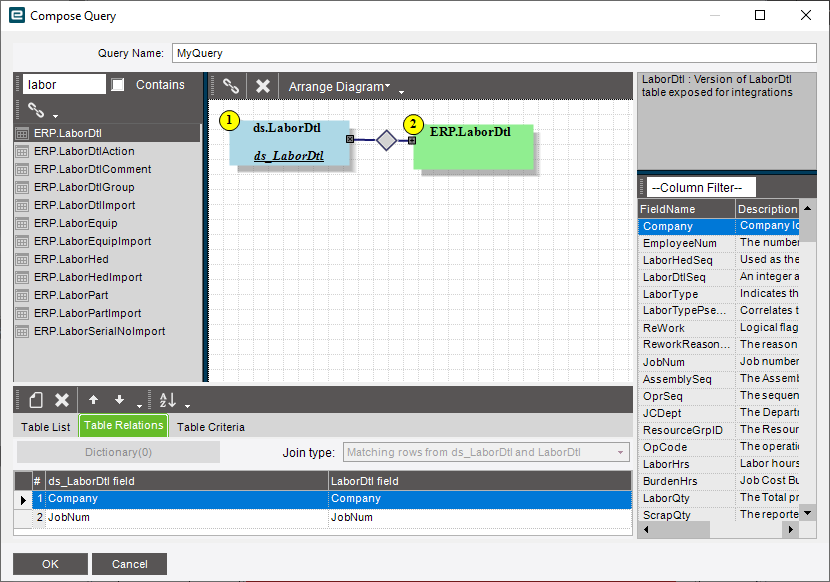Click the table icon beside ERP.LaborHed
The width and height of the screenshot is (830, 582).
point(22,259)
